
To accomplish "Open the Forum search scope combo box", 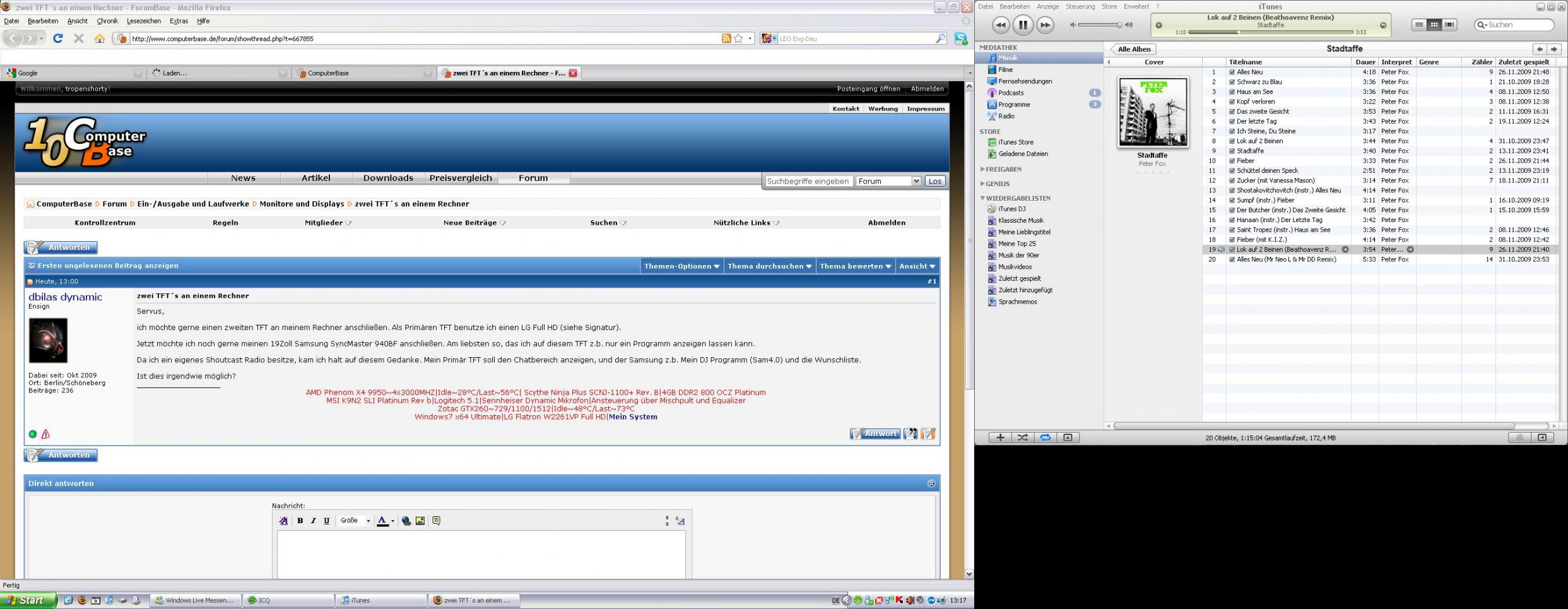I will pyautogui.click(x=888, y=181).
